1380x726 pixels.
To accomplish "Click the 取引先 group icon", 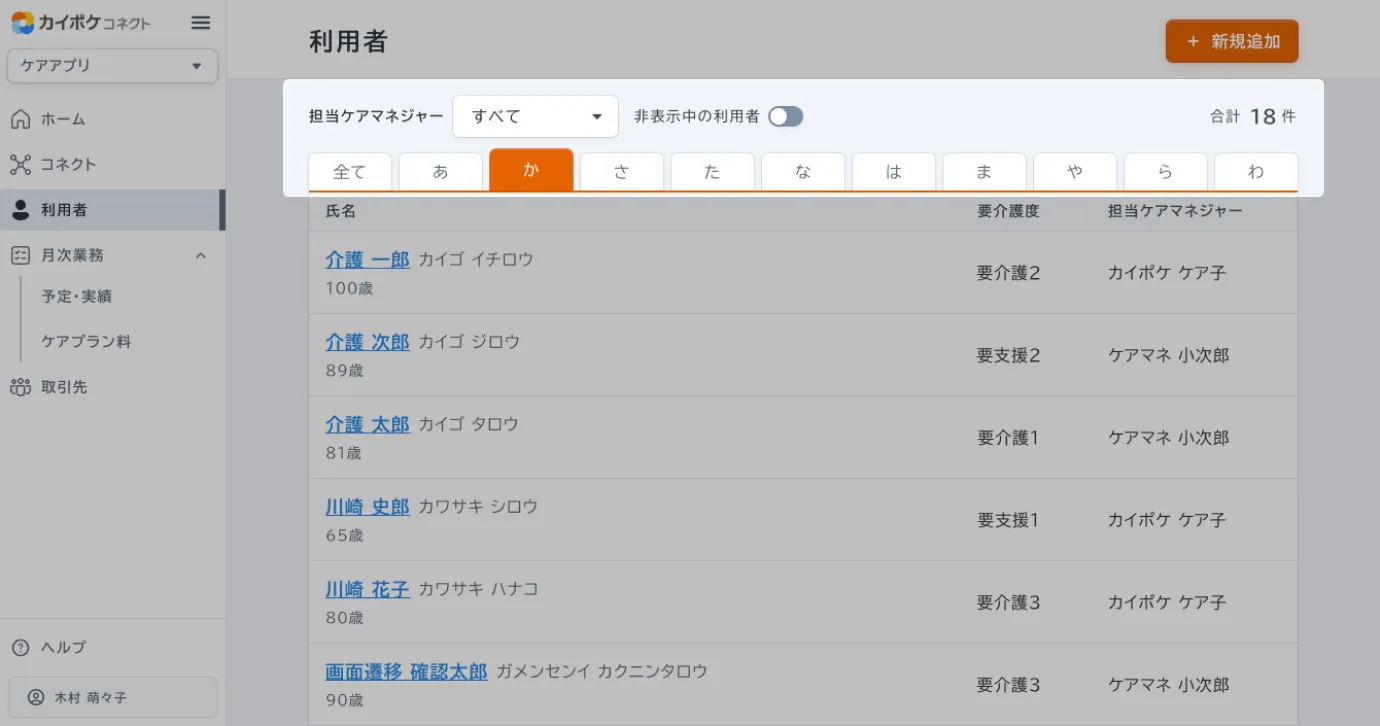I will point(20,387).
